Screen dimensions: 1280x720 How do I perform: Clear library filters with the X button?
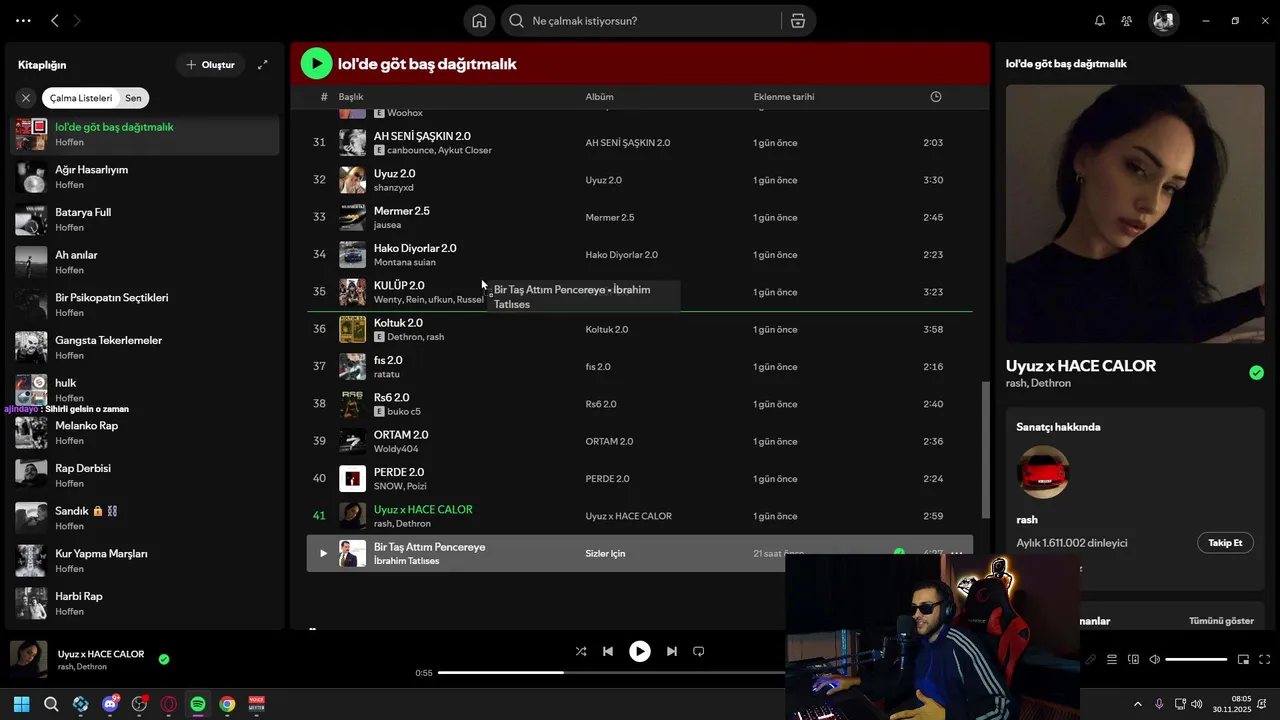coord(26,98)
